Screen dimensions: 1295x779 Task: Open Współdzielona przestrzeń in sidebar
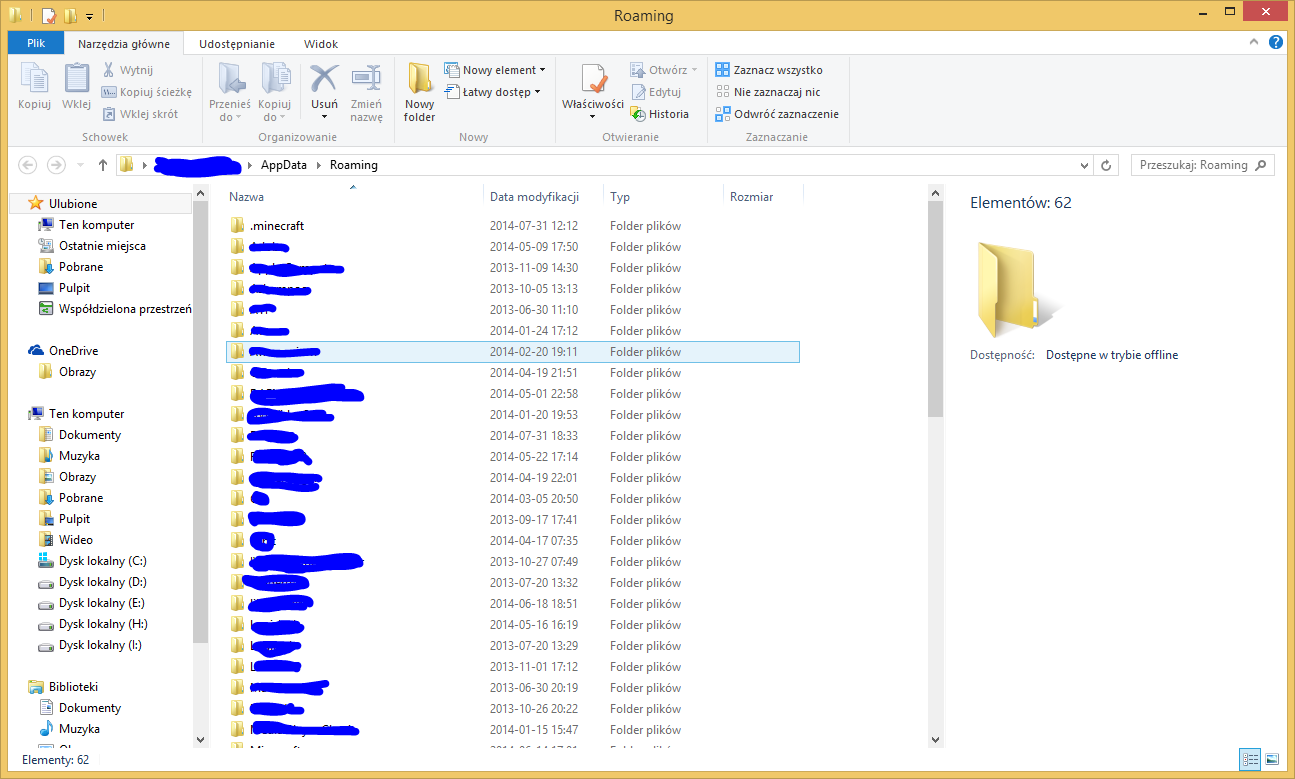[114, 309]
